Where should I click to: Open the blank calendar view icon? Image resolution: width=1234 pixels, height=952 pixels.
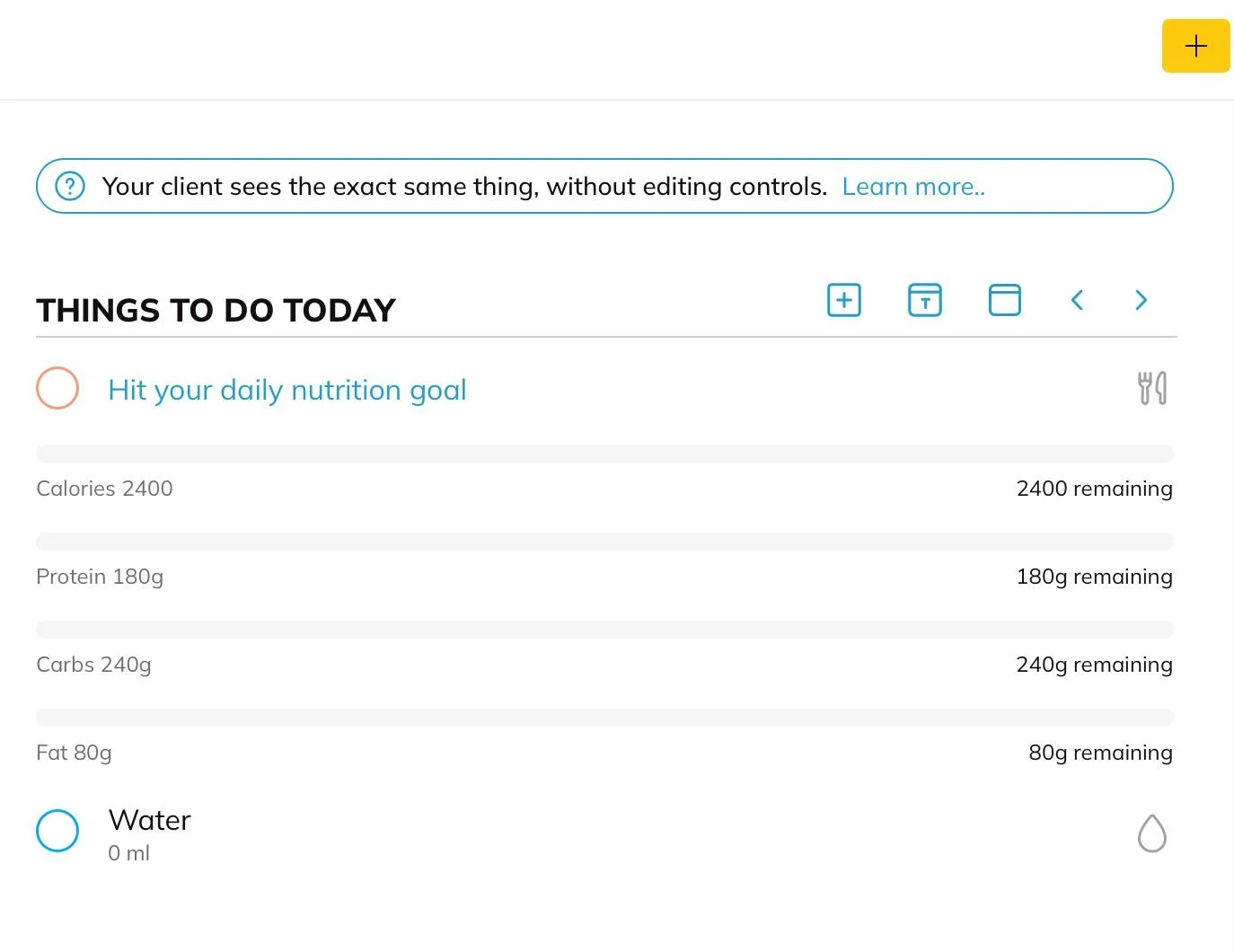[x=1004, y=300]
